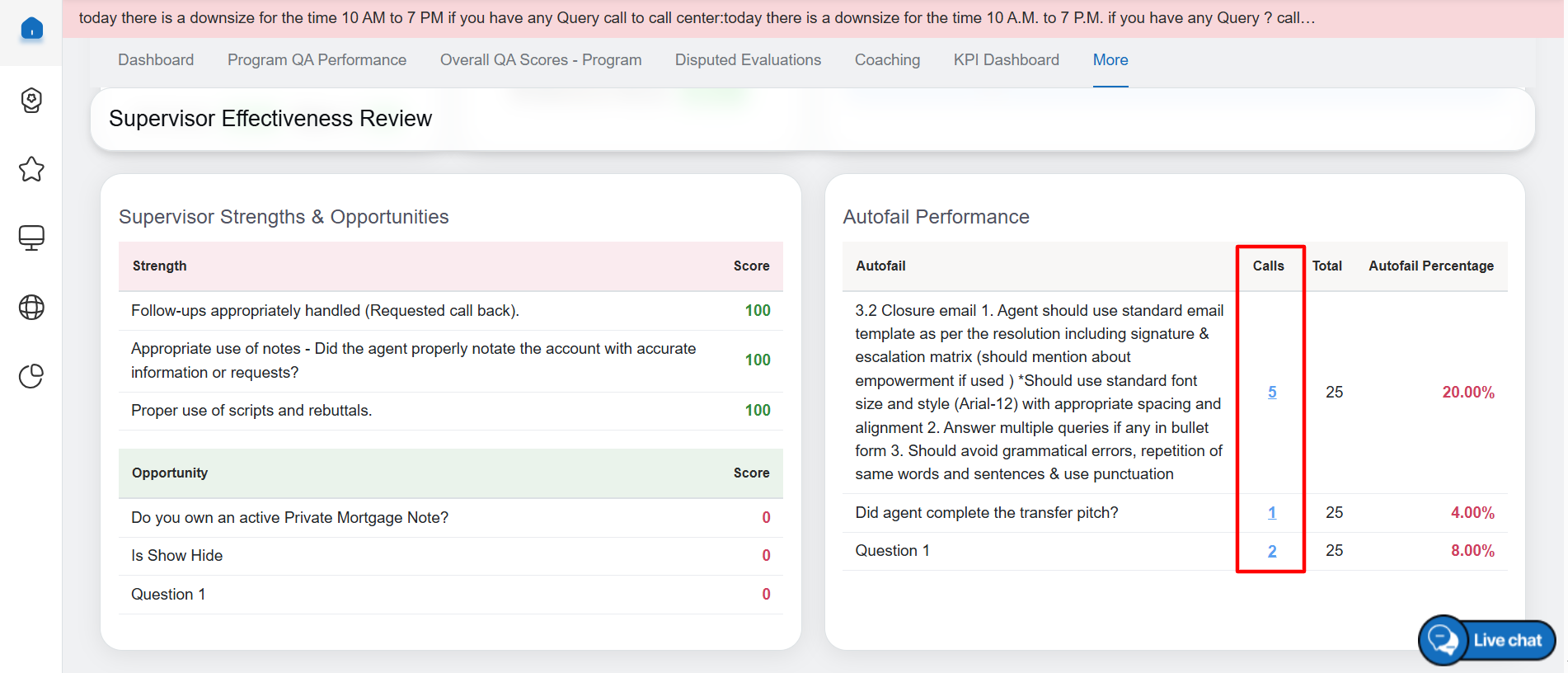Open the monitor icon in sidebar
The image size is (1568, 673).
(31, 238)
